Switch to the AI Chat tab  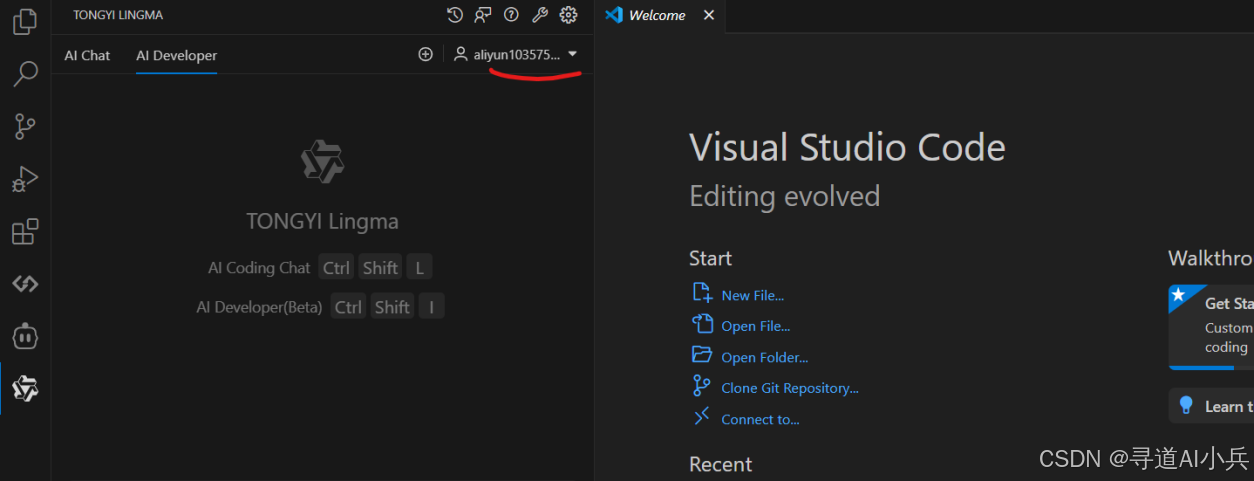pyautogui.click(x=87, y=55)
